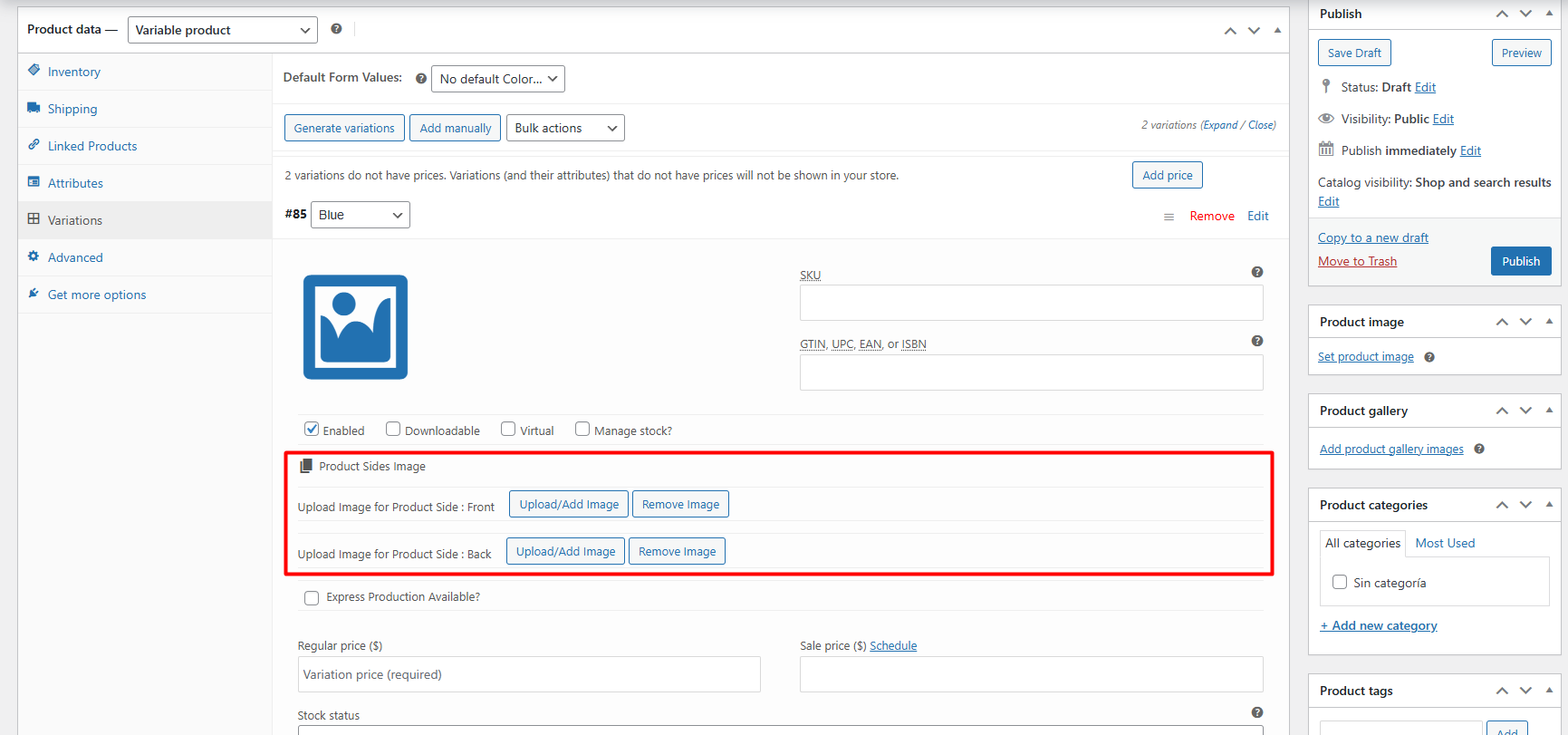Open the Bulk actions dropdown
Viewport: 1568px width, 735px height.
tap(564, 128)
